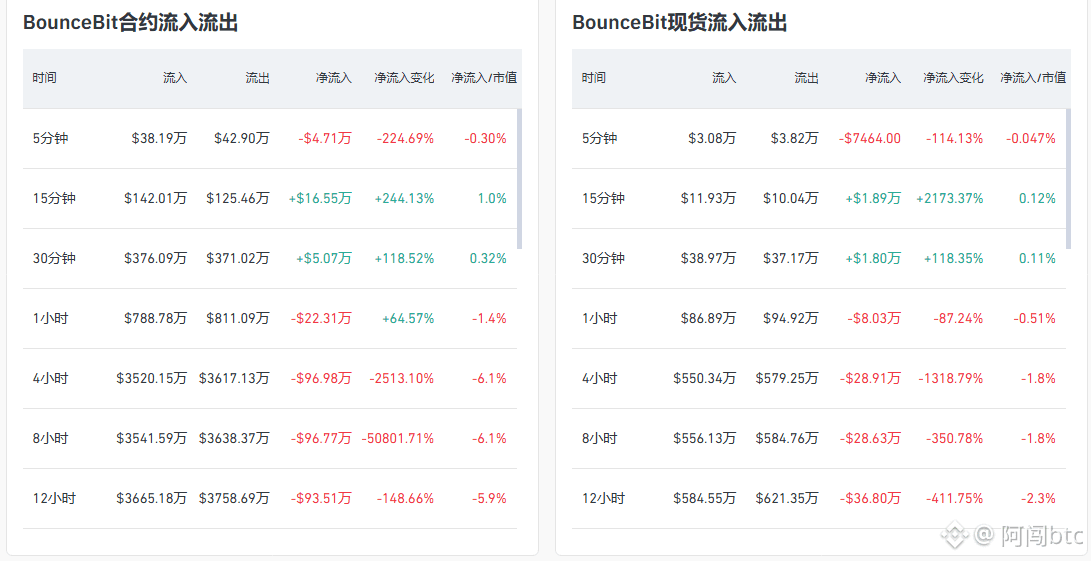Click the Binance watermark logo icon

coord(955,534)
